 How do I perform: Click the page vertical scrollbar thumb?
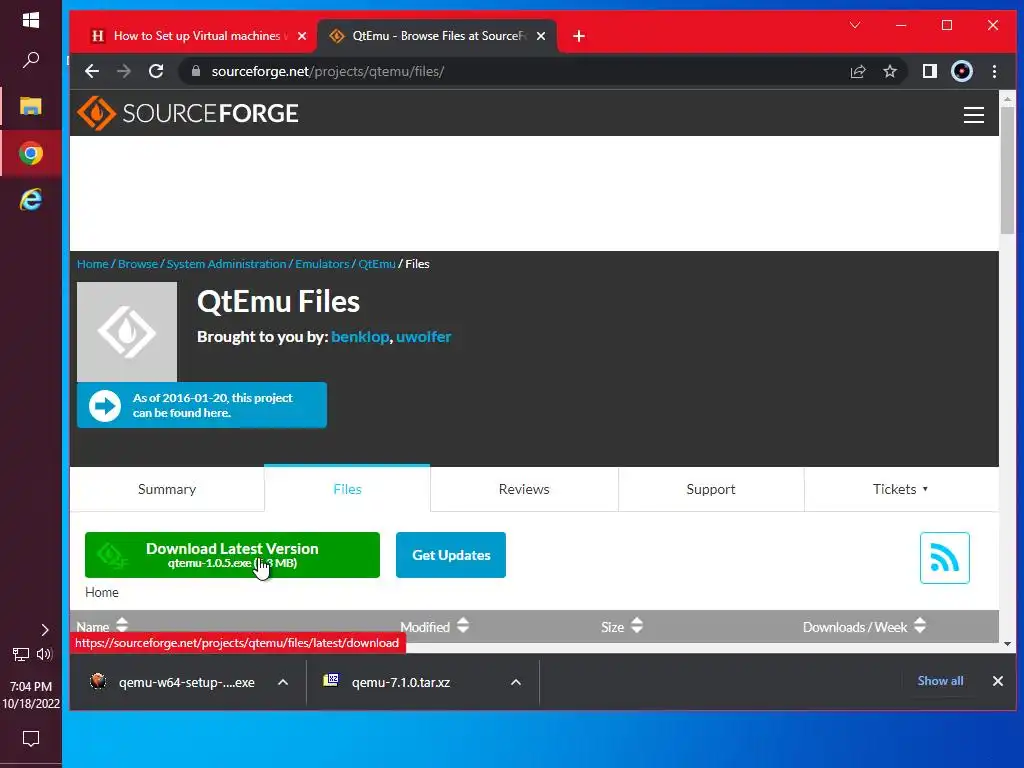[x=1008, y=170]
